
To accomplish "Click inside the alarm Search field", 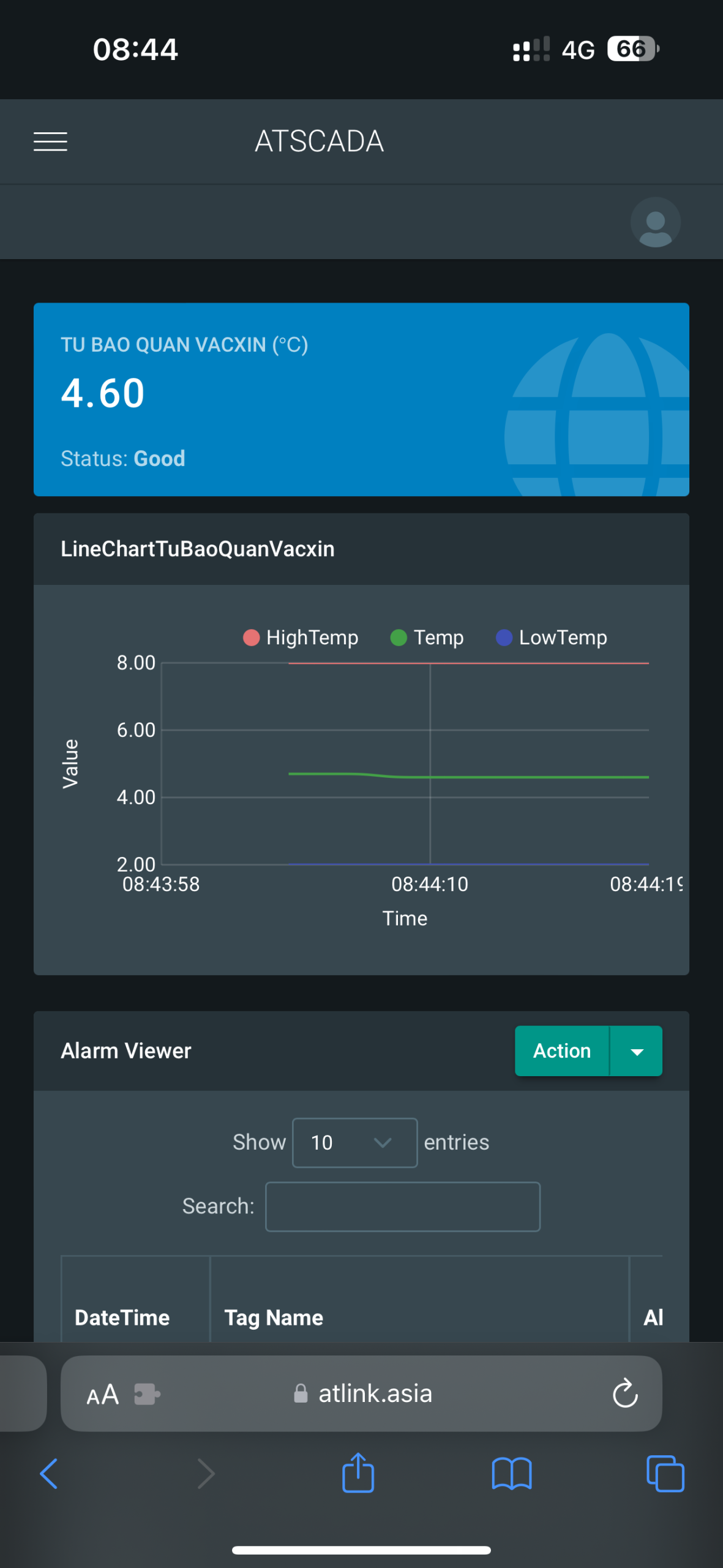I will pyautogui.click(x=402, y=1207).
